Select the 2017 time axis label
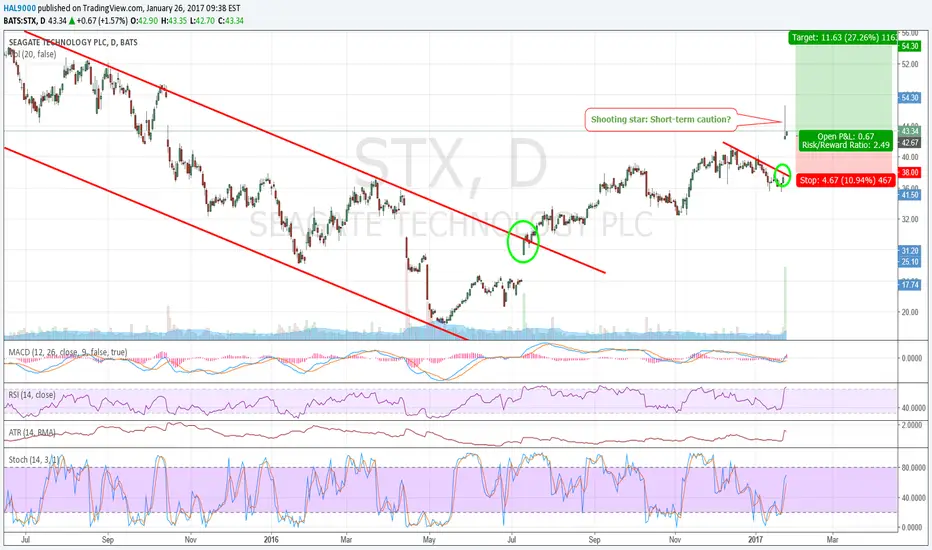 coord(755,540)
